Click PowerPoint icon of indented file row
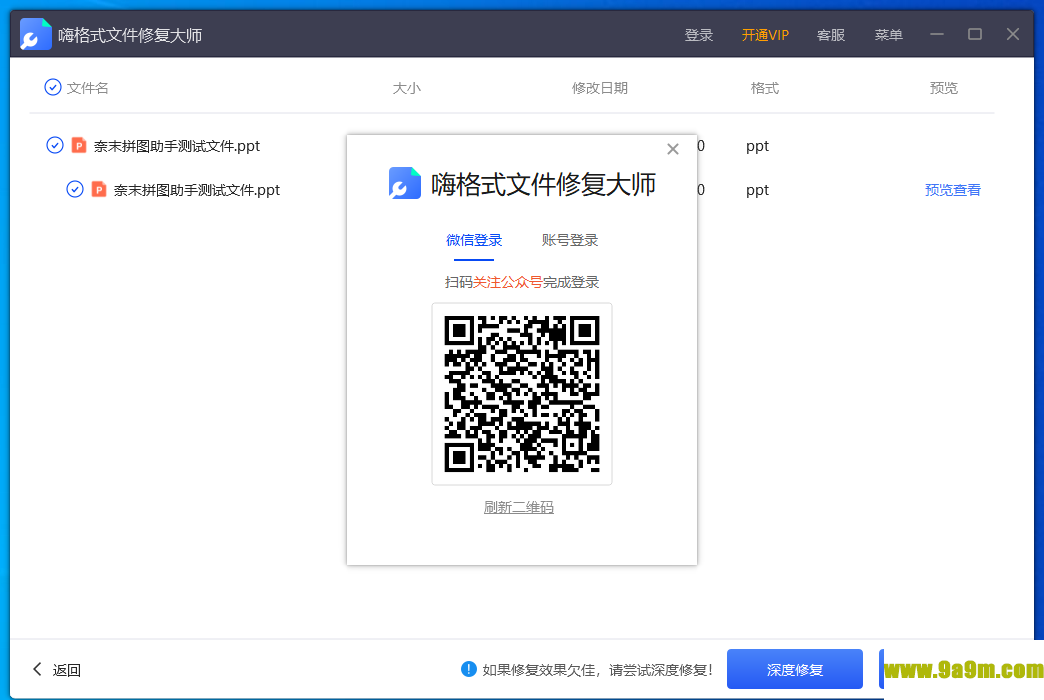Image resolution: width=1044 pixels, height=700 pixels. (x=99, y=189)
